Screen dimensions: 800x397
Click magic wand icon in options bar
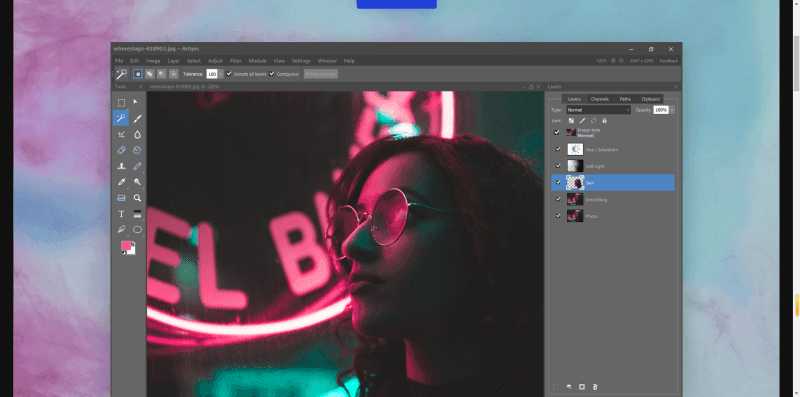(x=121, y=74)
